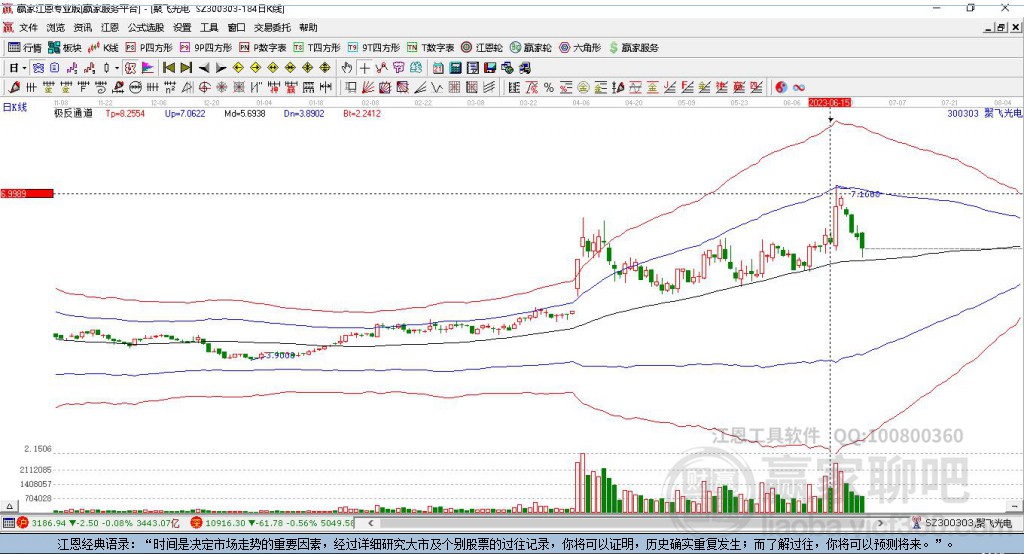This screenshot has height=554, width=1024.
Task: Expand the 日 period dropdown arrow
Action: tap(25, 68)
